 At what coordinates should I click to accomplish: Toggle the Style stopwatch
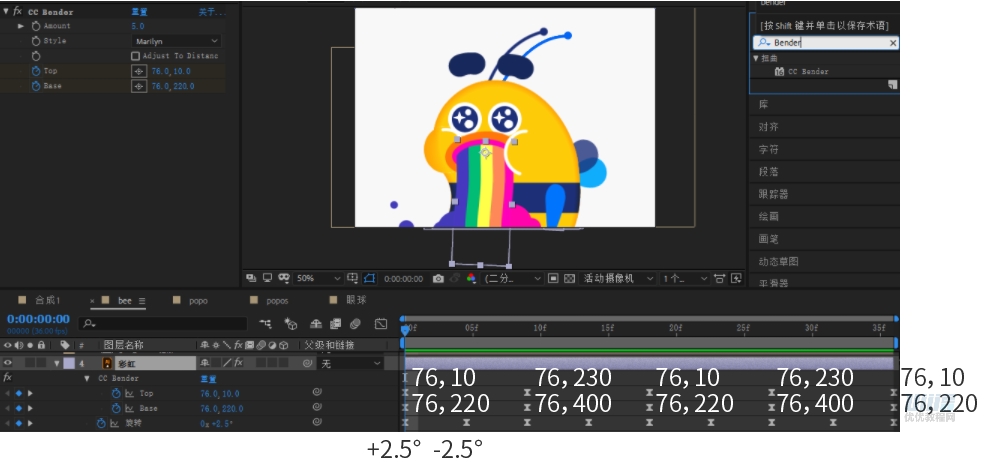(36, 41)
